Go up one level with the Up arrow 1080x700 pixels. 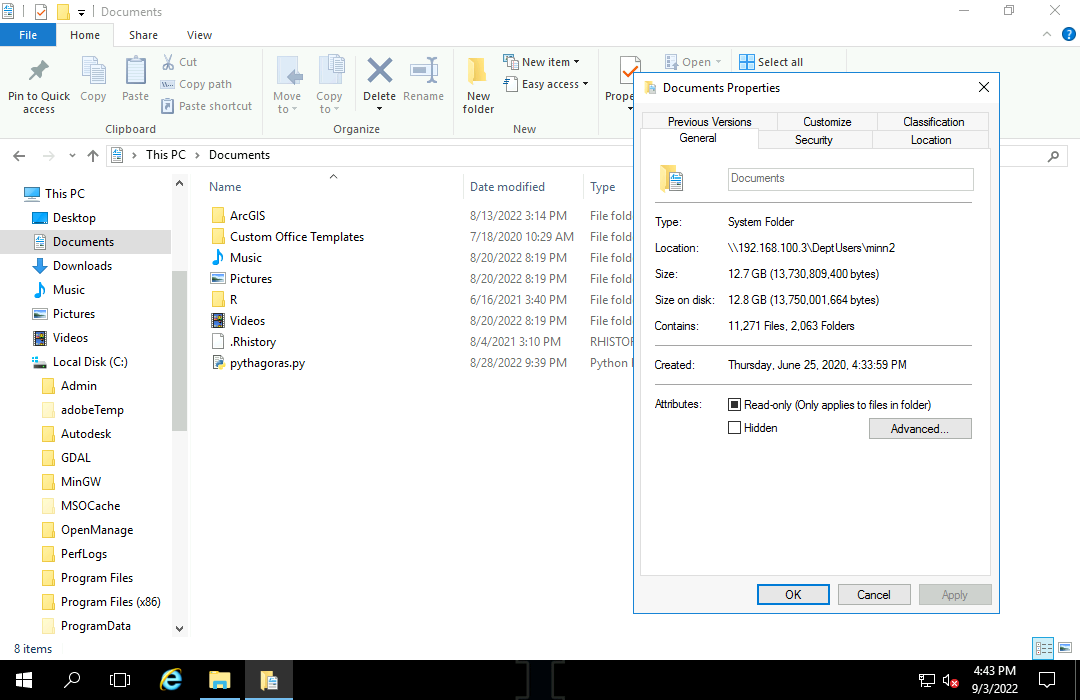coord(93,156)
